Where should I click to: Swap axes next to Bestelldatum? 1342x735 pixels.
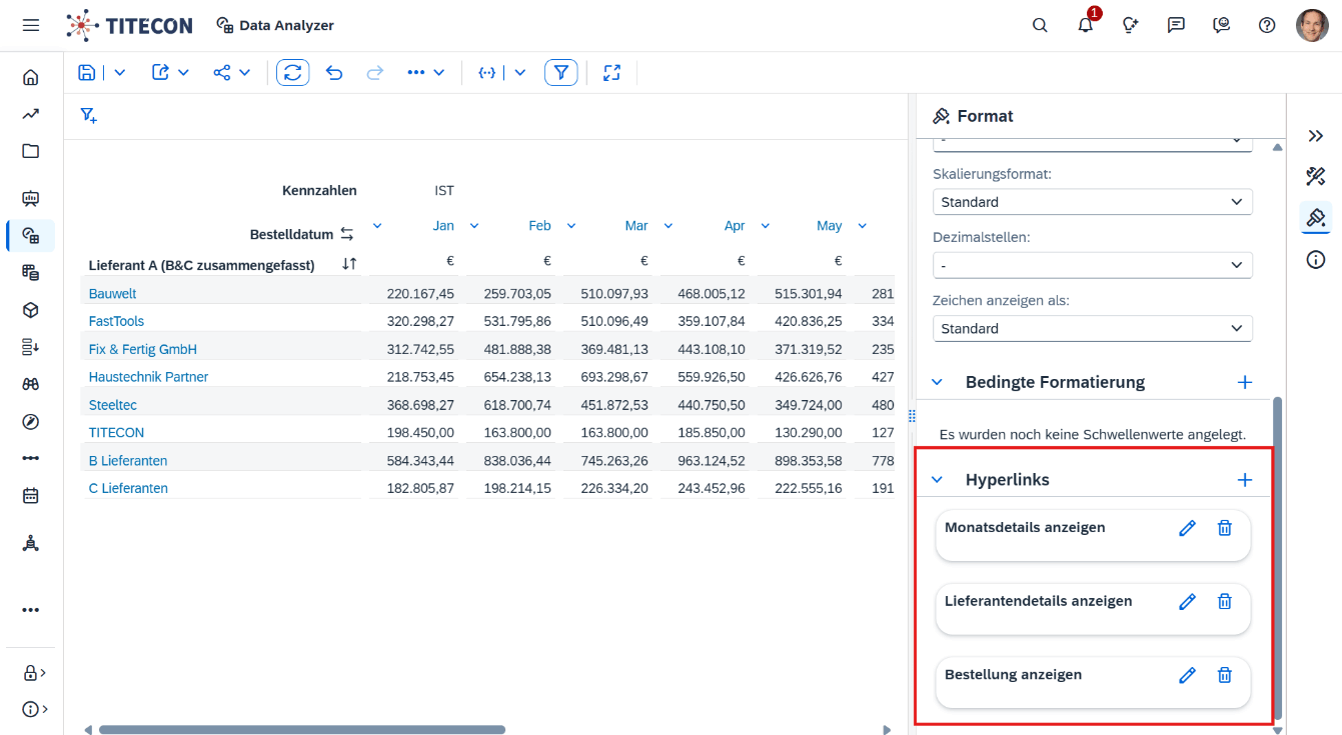[x=347, y=234]
